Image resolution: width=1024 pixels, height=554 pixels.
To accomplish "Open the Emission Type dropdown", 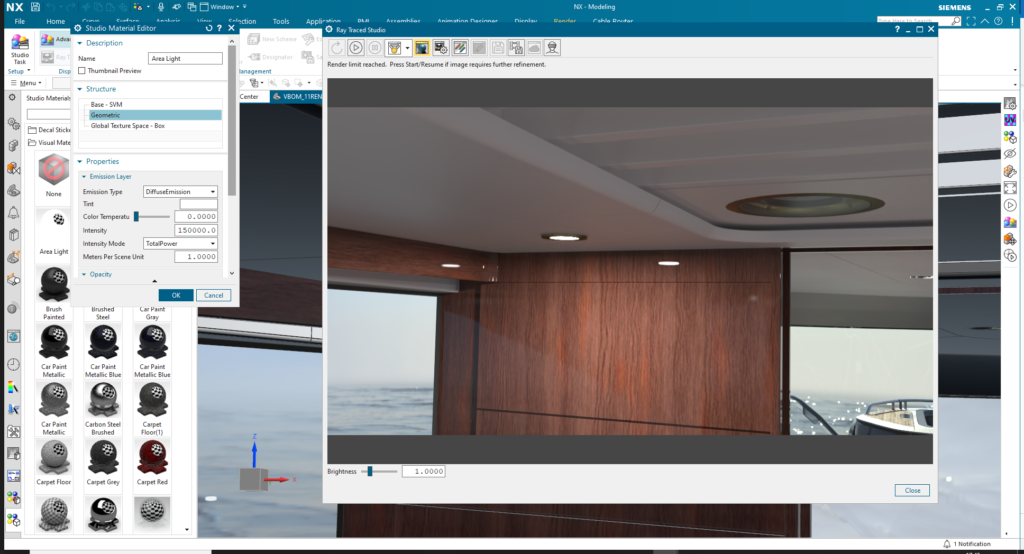I will [x=180, y=191].
